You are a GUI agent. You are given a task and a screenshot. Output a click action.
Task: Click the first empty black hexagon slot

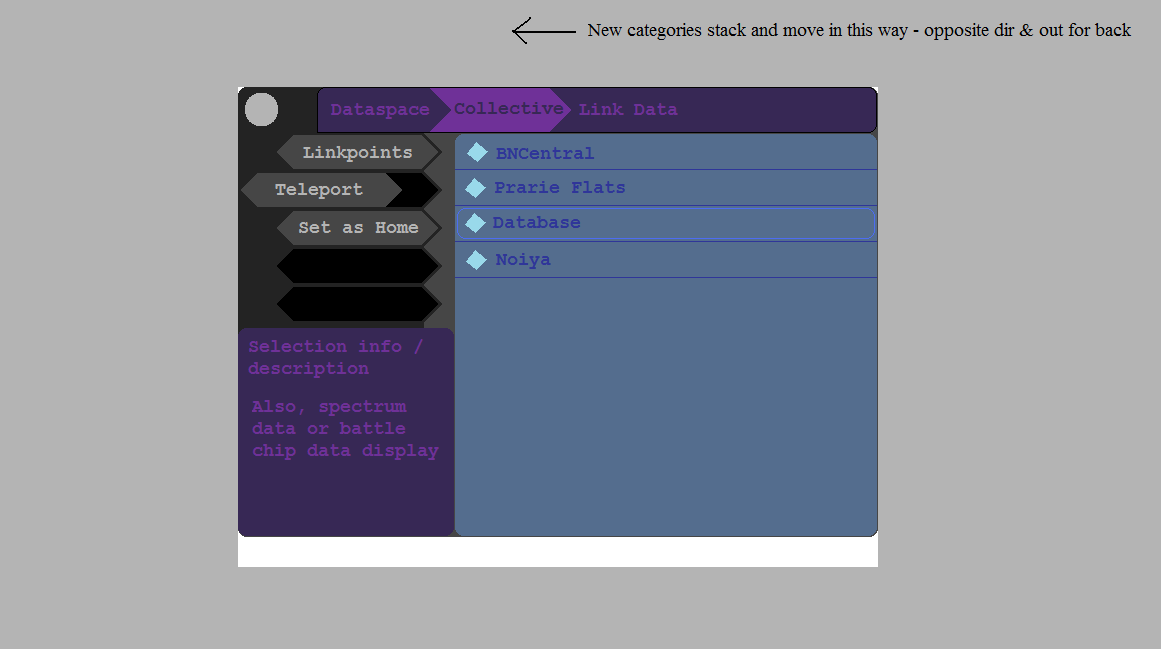(x=358, y=266)
